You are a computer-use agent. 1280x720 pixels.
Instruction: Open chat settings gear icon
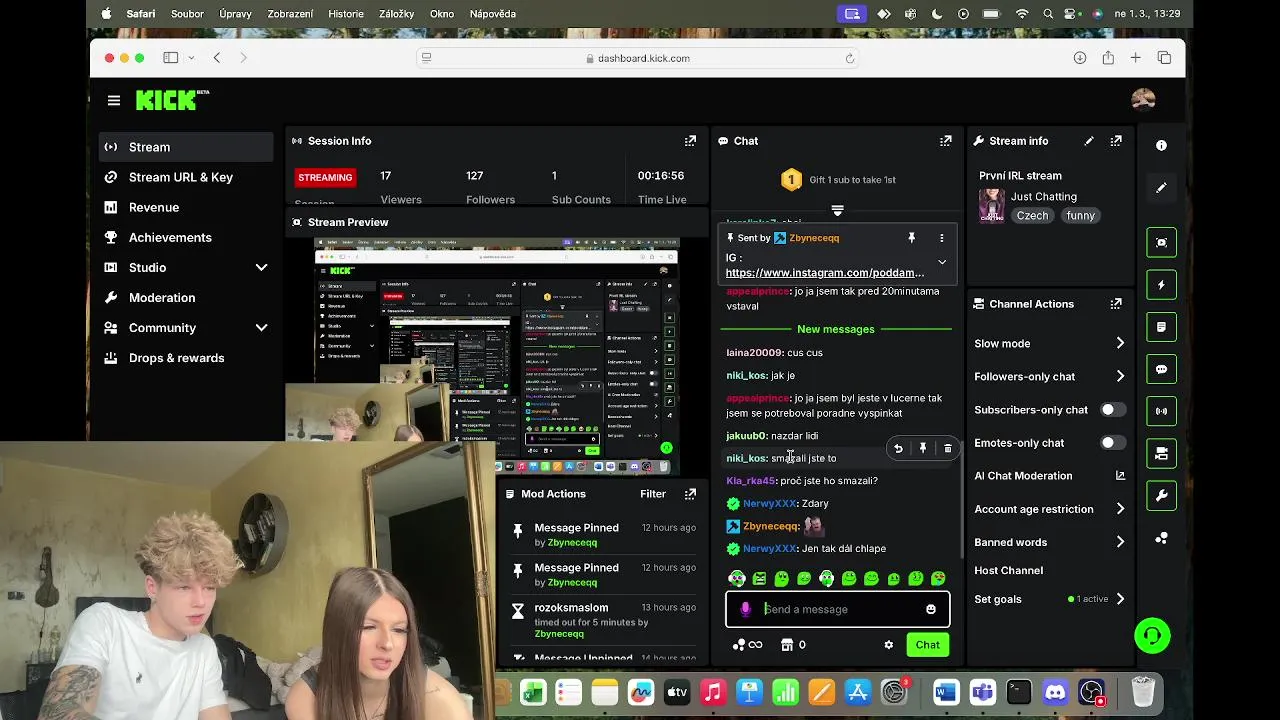(888, 645)
